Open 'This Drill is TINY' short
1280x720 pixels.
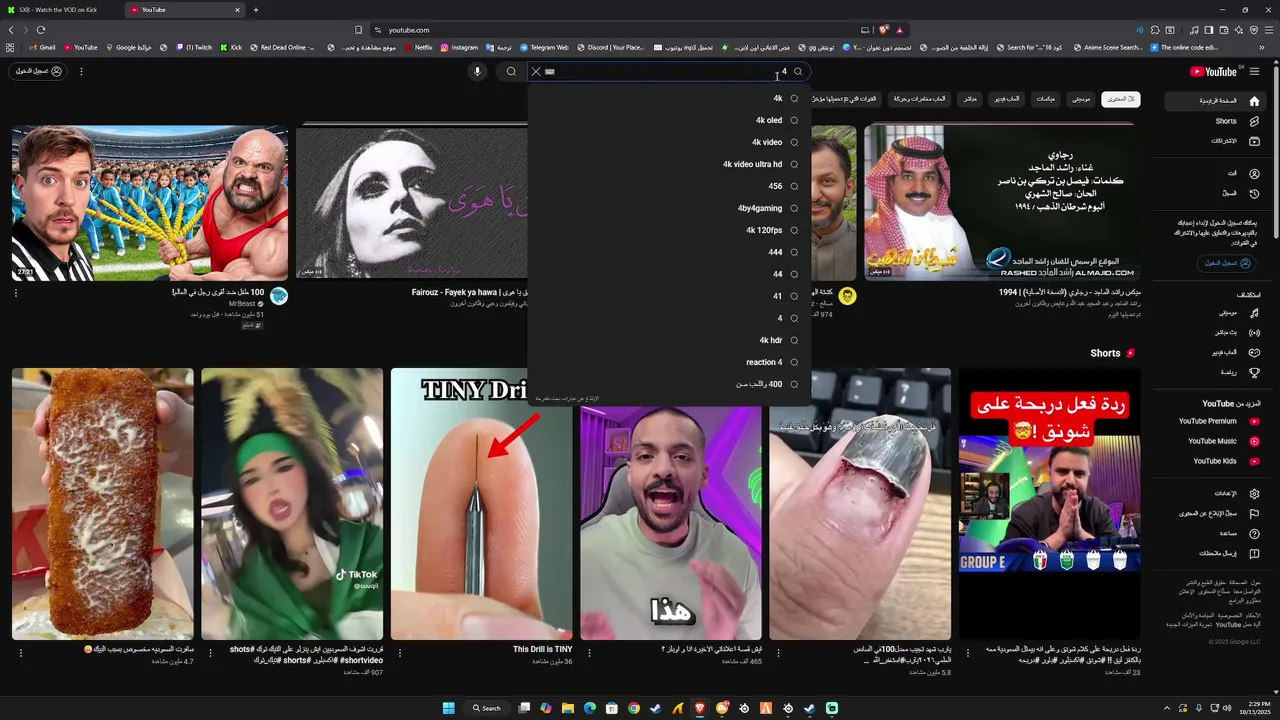481,504
